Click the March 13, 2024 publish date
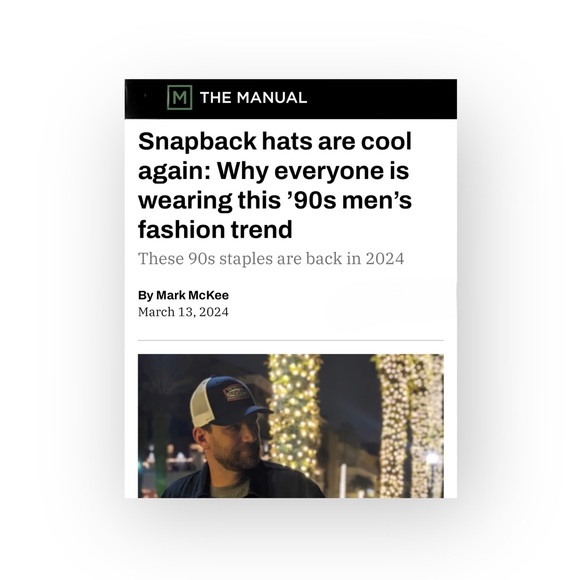 pos(183,312)
